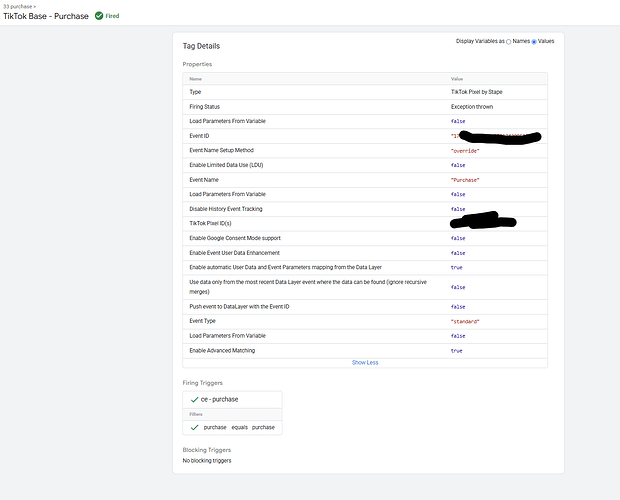620x500 pixels.
Task: Click the 'Enable Advanced Matching' property name
Action: [222, 351]
